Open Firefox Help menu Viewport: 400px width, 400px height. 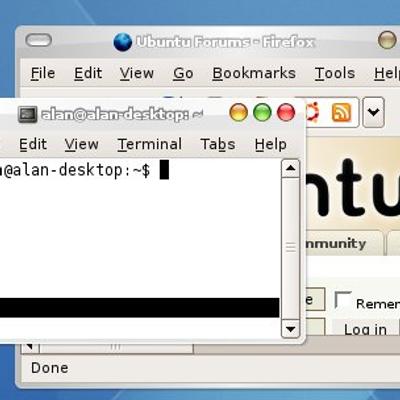click(387, 73)
